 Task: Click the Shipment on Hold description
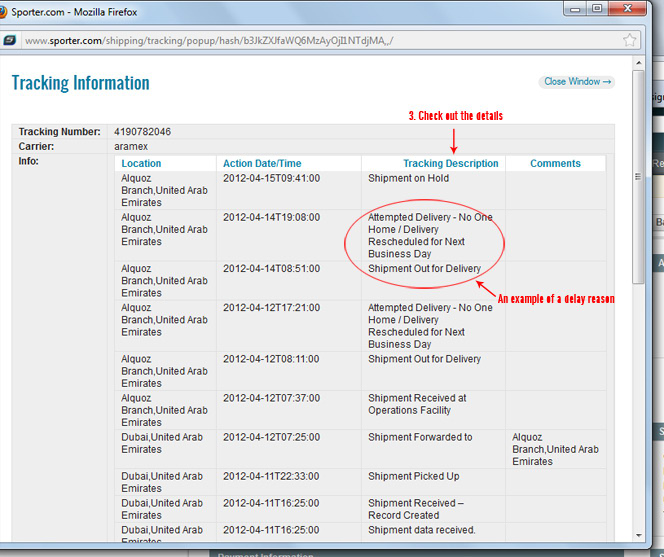(408, 178)
